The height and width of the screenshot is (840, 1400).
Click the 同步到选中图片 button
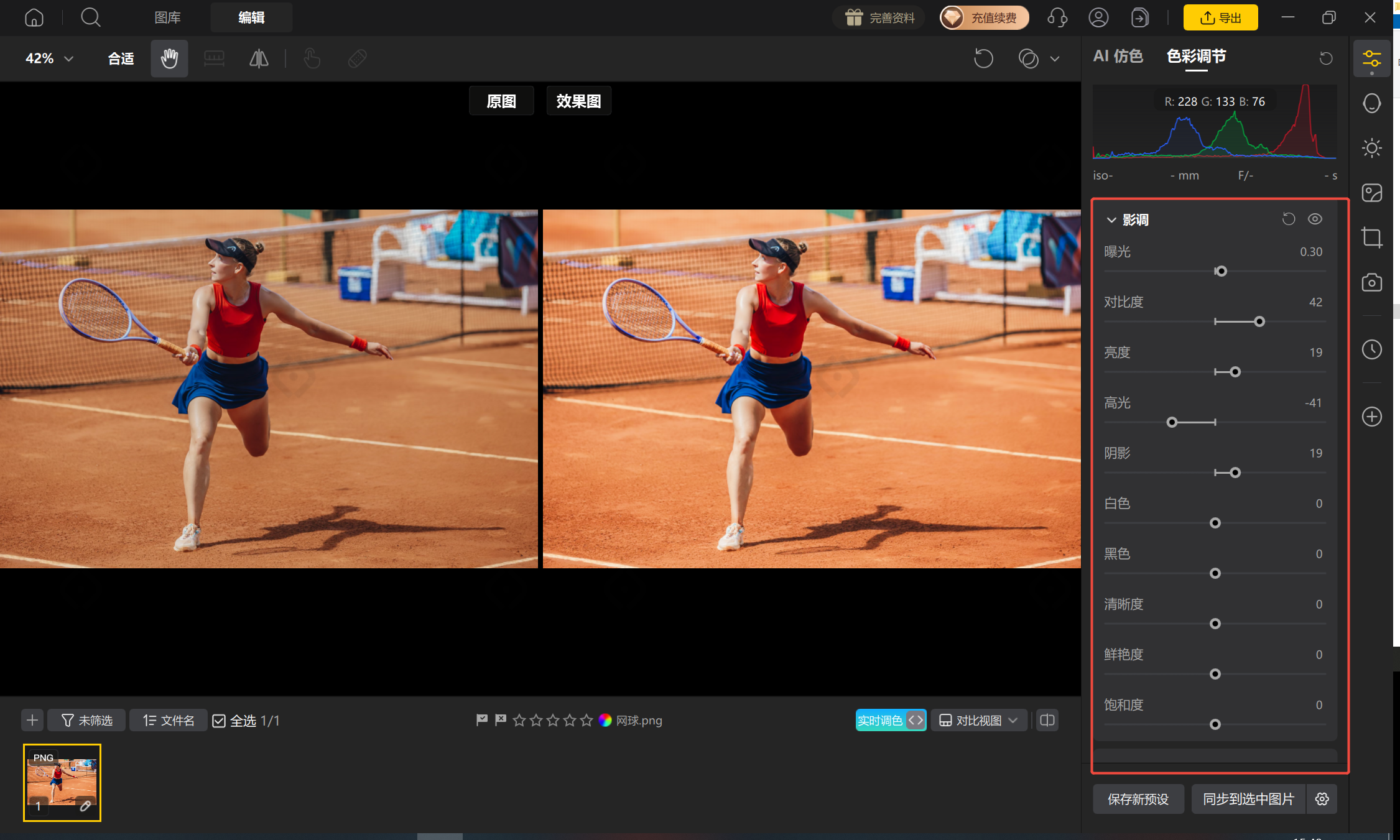tap(1248, 799)
